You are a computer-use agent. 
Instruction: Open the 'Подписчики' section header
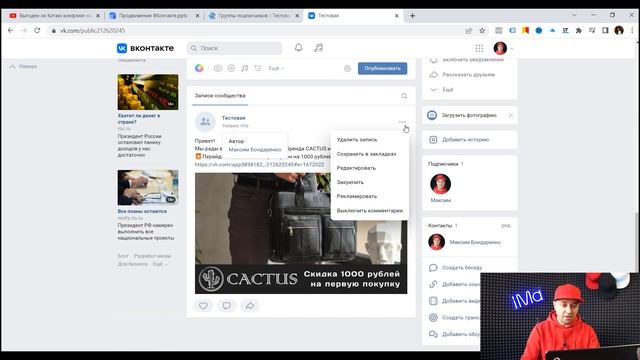[445, 164]
